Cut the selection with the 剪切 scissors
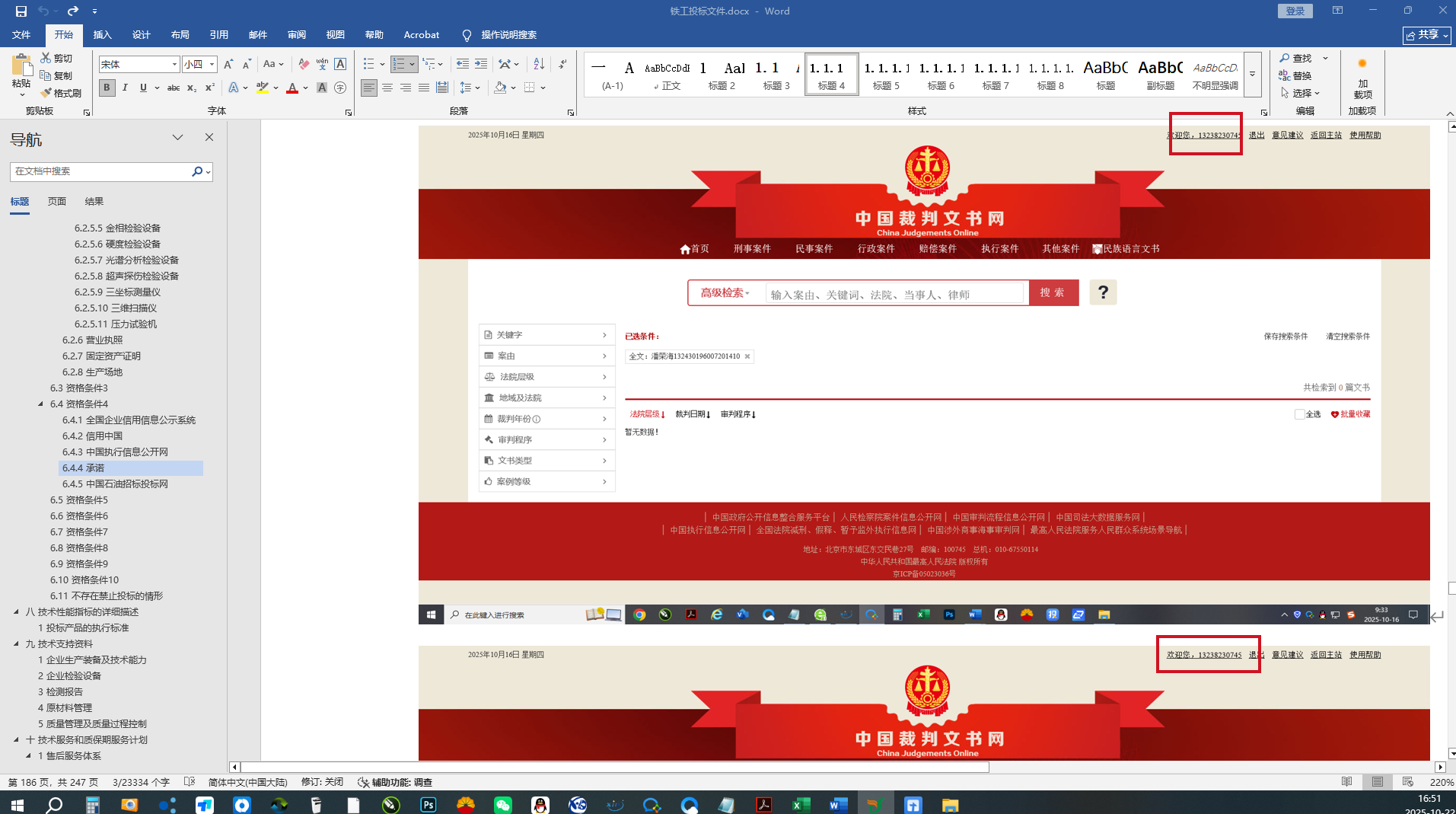This screenshot has height=814, width=1456. [57, 58]
